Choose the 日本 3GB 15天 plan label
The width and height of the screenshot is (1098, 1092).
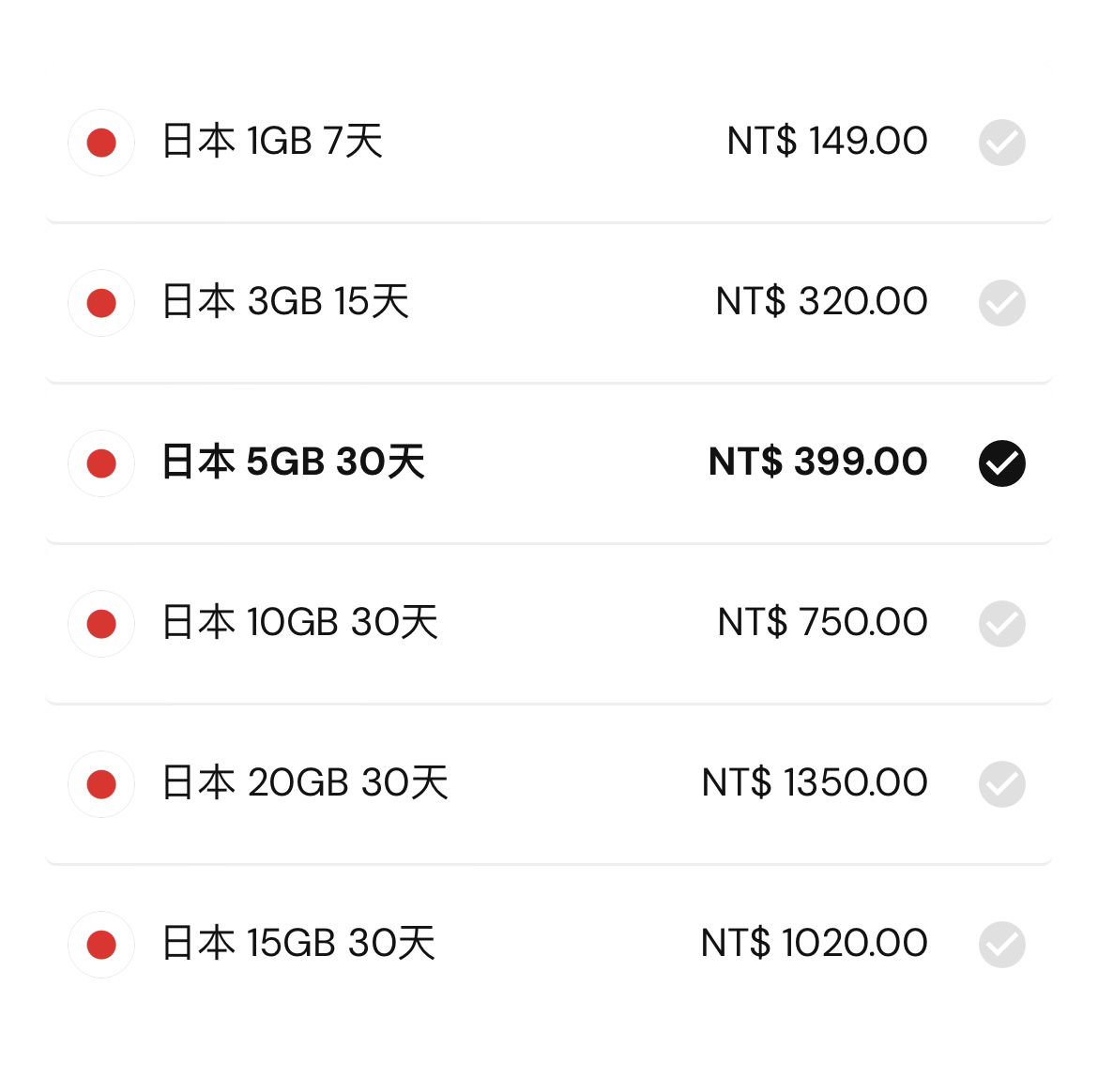click(285, 302)
